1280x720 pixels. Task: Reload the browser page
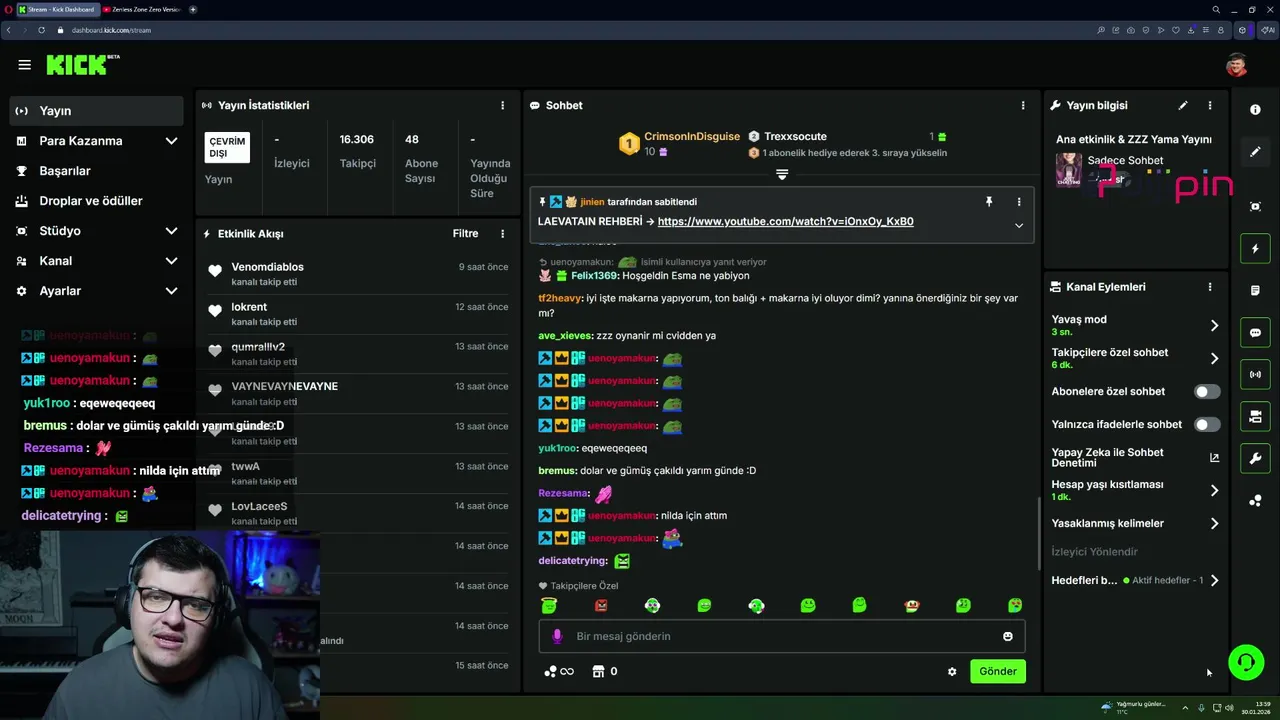(x=41, y=30)
